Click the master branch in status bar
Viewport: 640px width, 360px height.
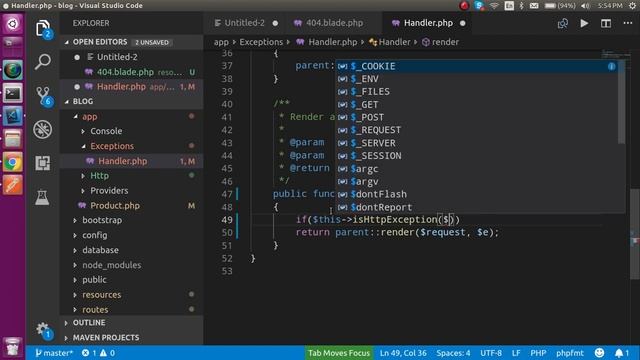[54, 353]
